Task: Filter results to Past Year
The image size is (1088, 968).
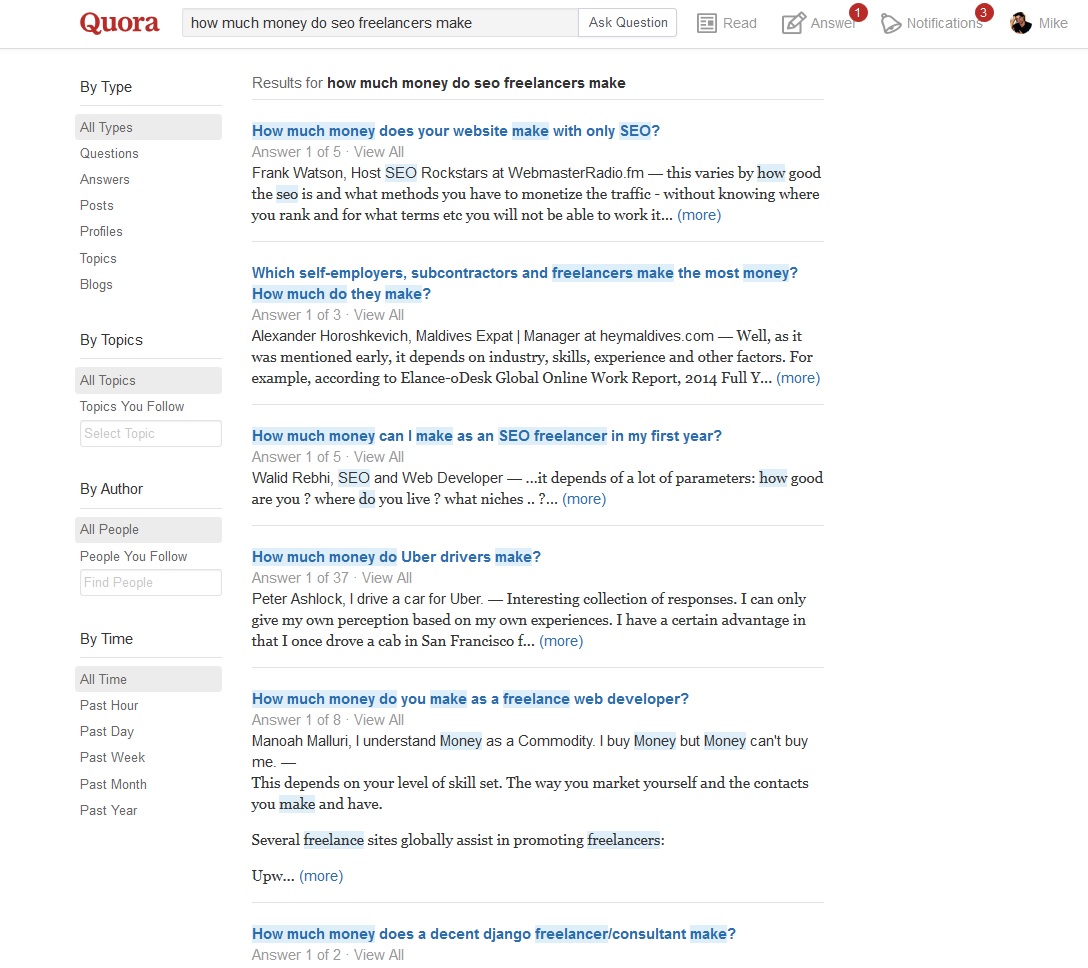Action: click(108, 810)
